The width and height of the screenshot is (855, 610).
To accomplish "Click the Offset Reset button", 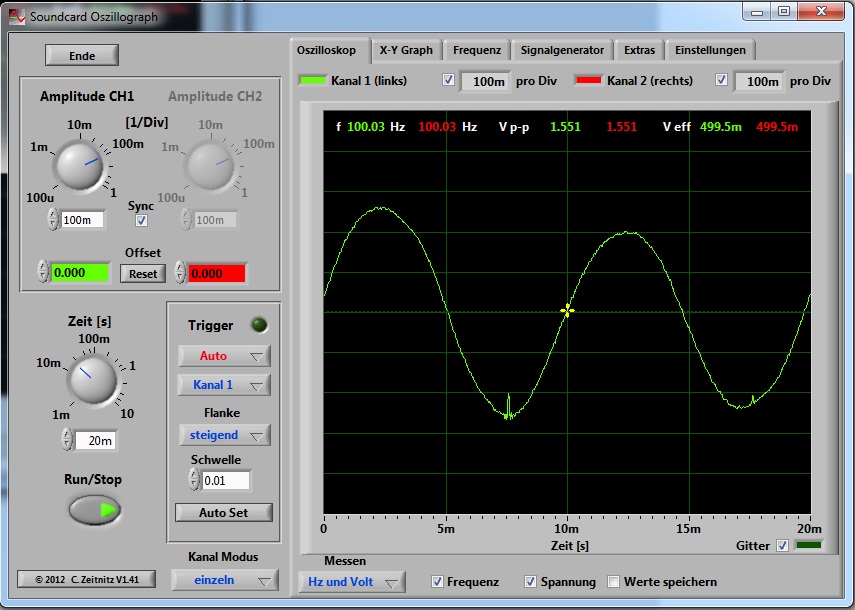I will 143,274.
